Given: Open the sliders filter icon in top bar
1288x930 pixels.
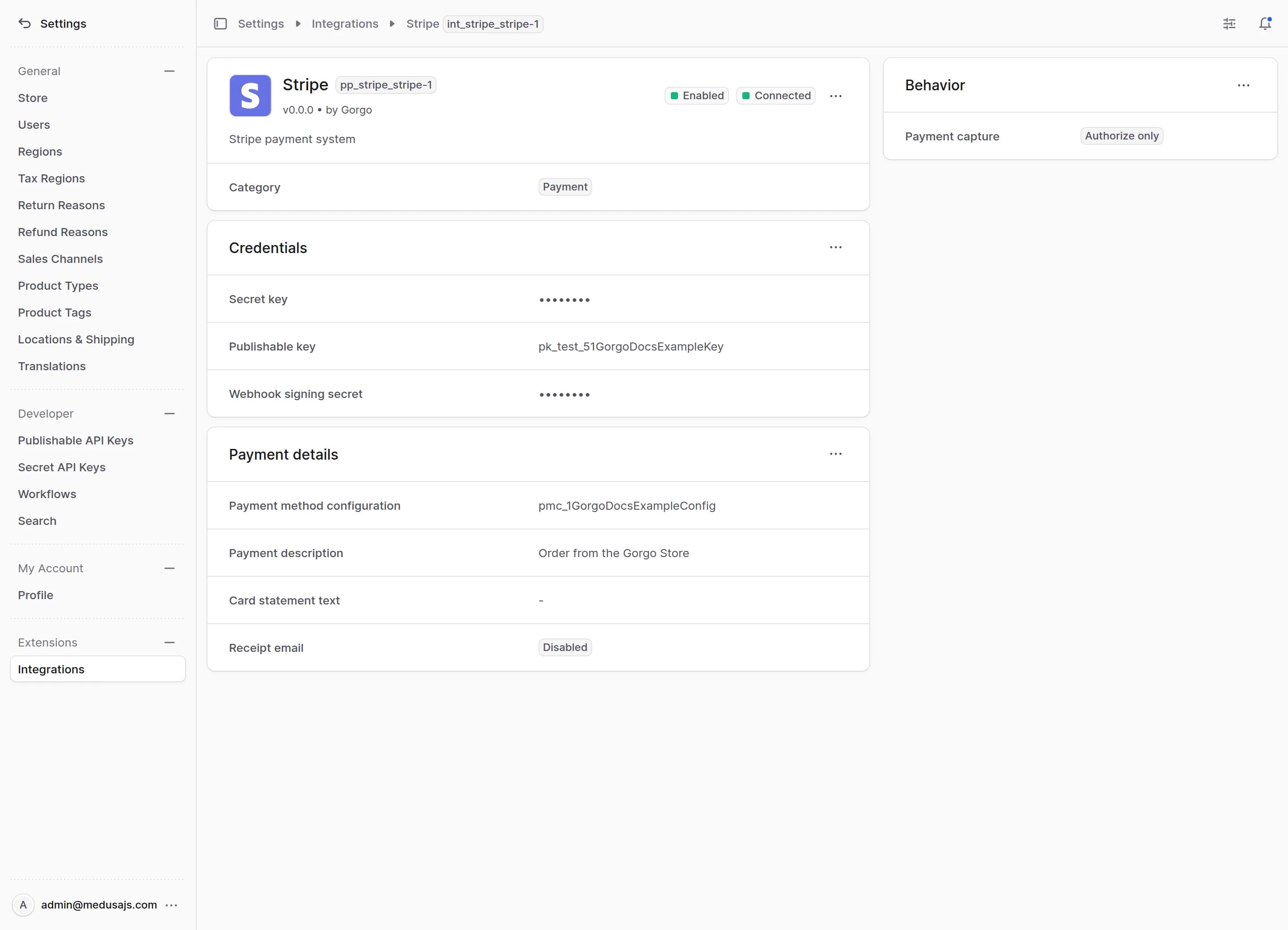Looking at the screenshot, I should click(x=1229, y=24).
